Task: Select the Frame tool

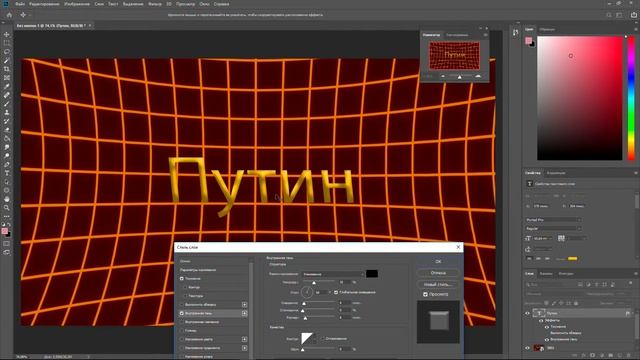Action: coord(7,78)
